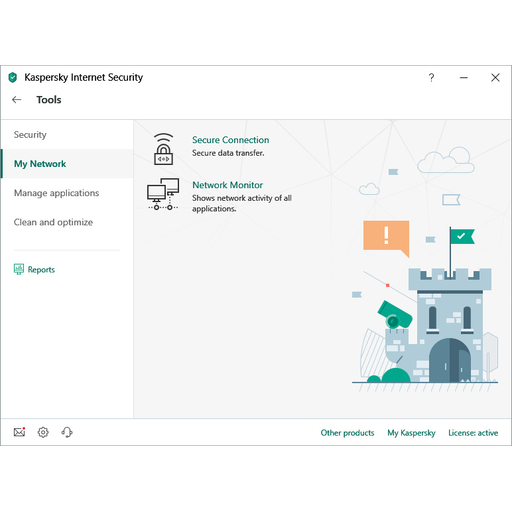Image resolution: width=512 pixels, height=512 pixels.
Task: Open the notifications envelope icon
Action: click(20, 432)
